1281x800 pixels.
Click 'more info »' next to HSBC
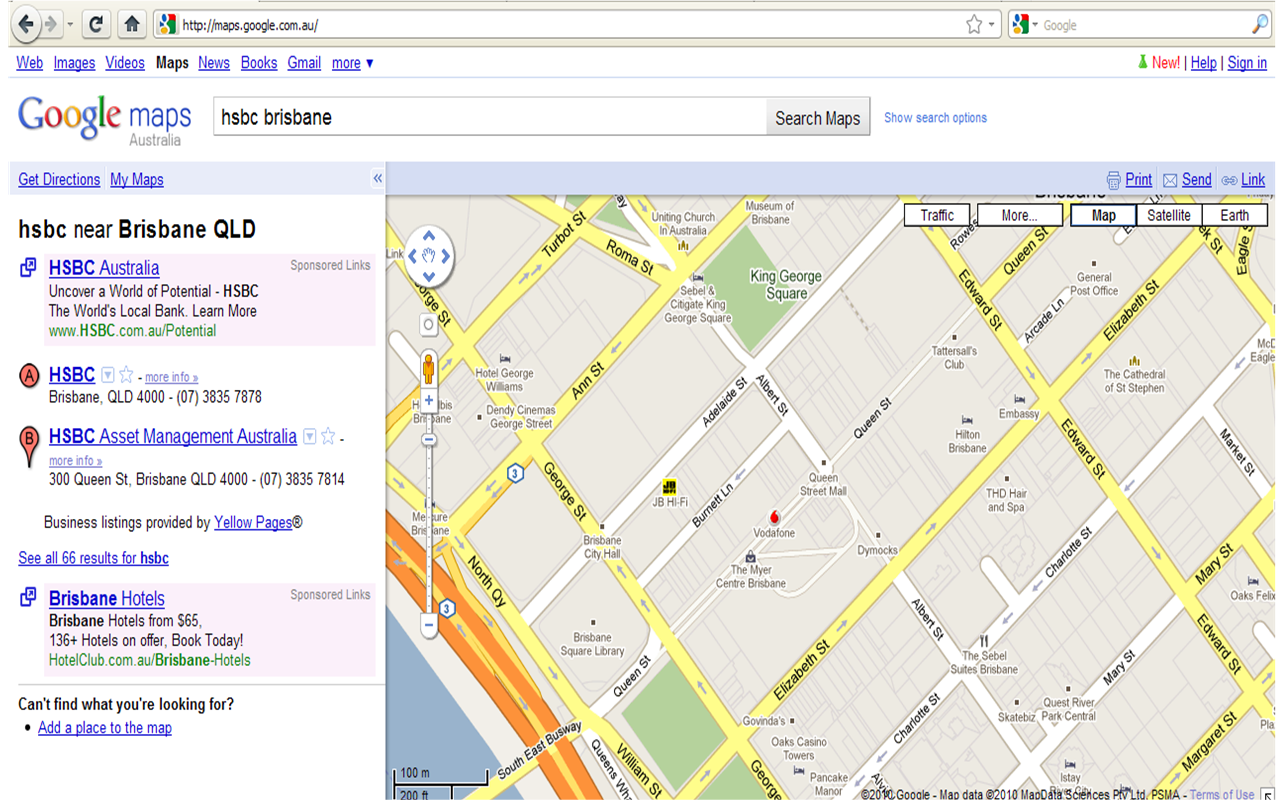[171, 377]
